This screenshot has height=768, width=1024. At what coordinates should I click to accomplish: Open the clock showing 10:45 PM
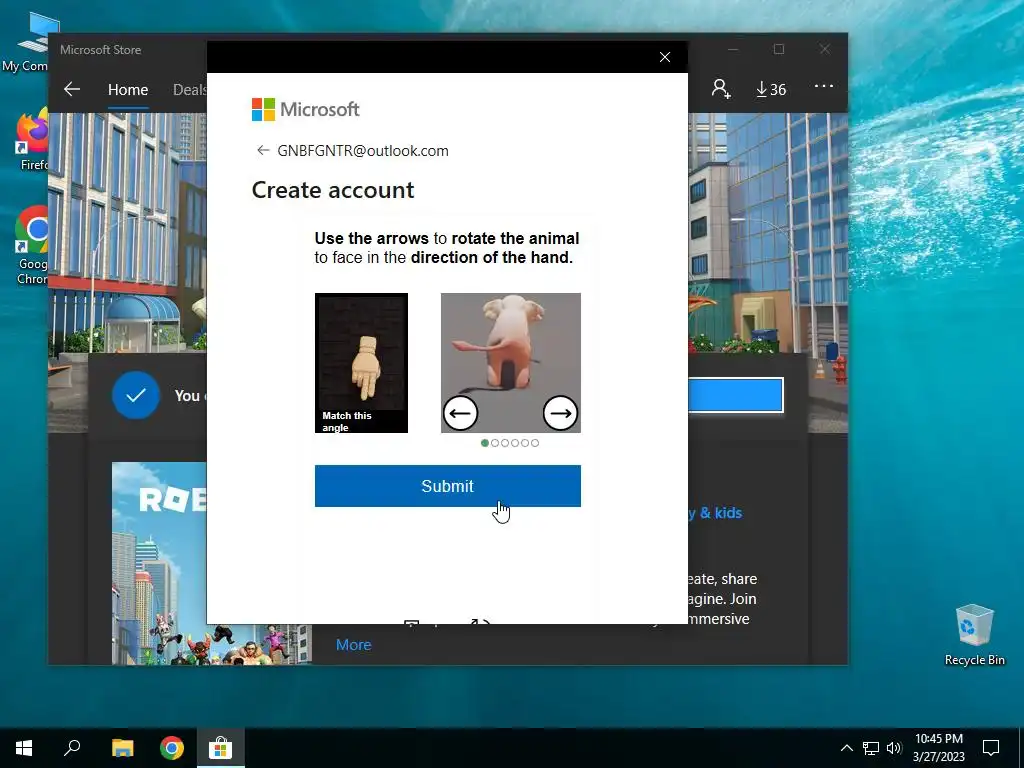click(938, 748)
